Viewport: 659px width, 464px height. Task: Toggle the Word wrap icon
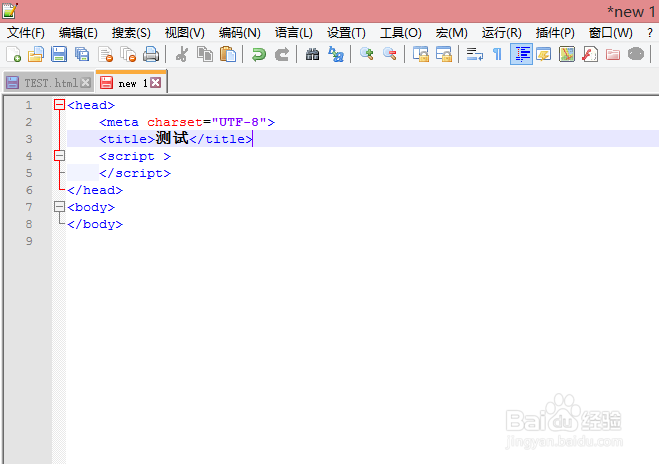(474, 54)
